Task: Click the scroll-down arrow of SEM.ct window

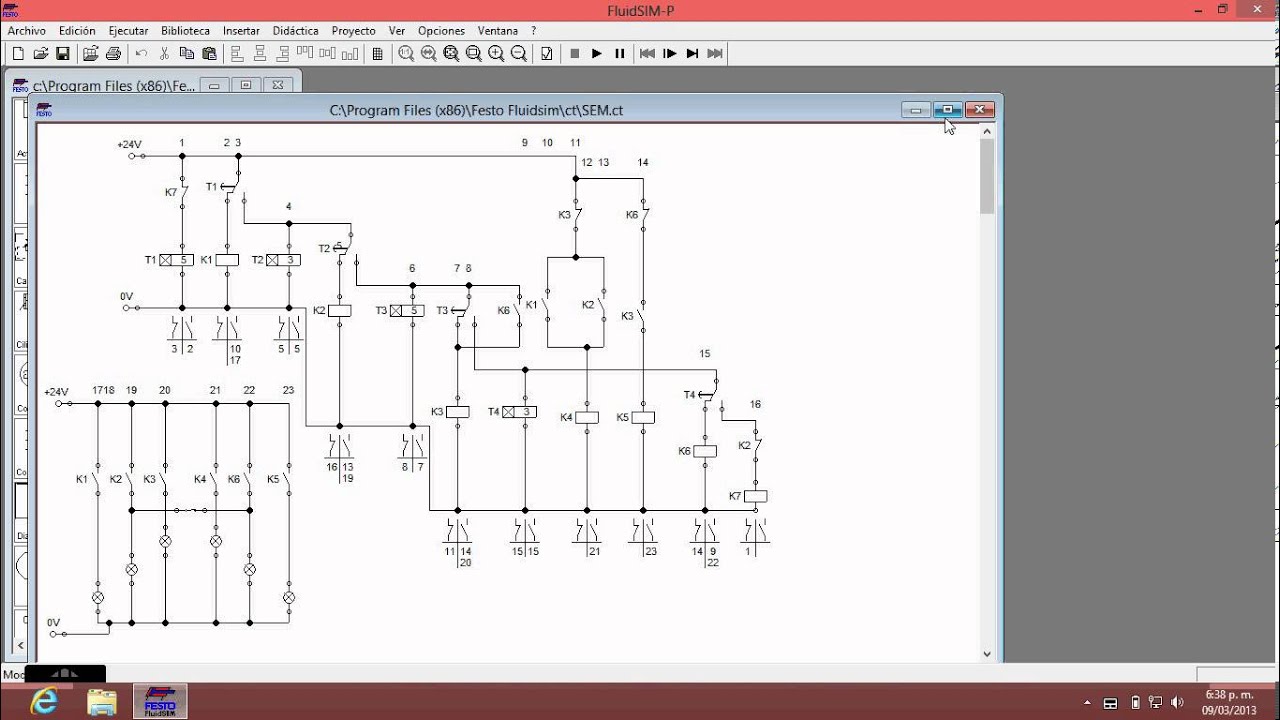Action: point(987,654)
